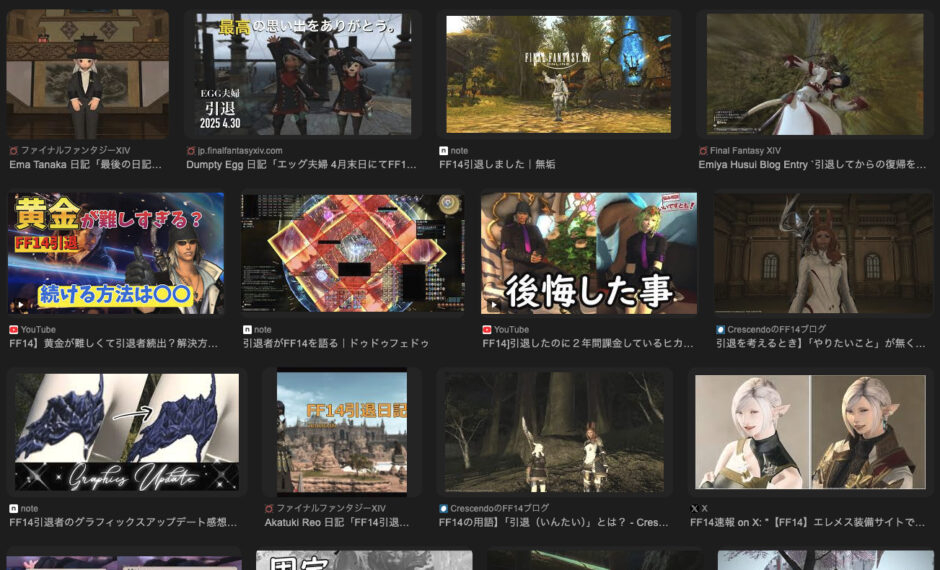
Task: Click source name note above グラフィックスアップデート感想
Action: 29,508
